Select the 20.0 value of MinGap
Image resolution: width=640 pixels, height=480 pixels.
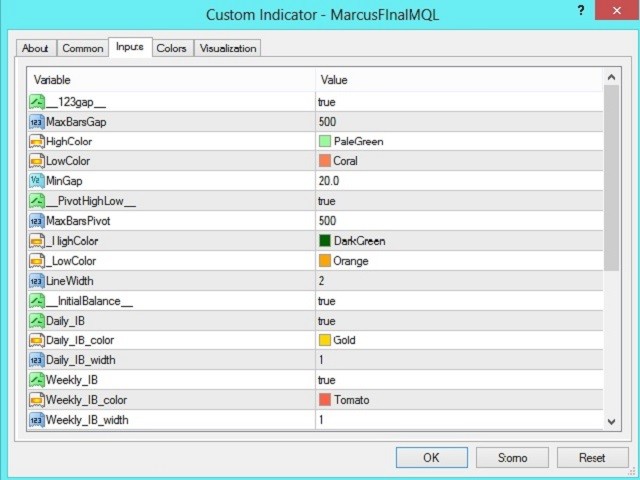click(329, 180)
